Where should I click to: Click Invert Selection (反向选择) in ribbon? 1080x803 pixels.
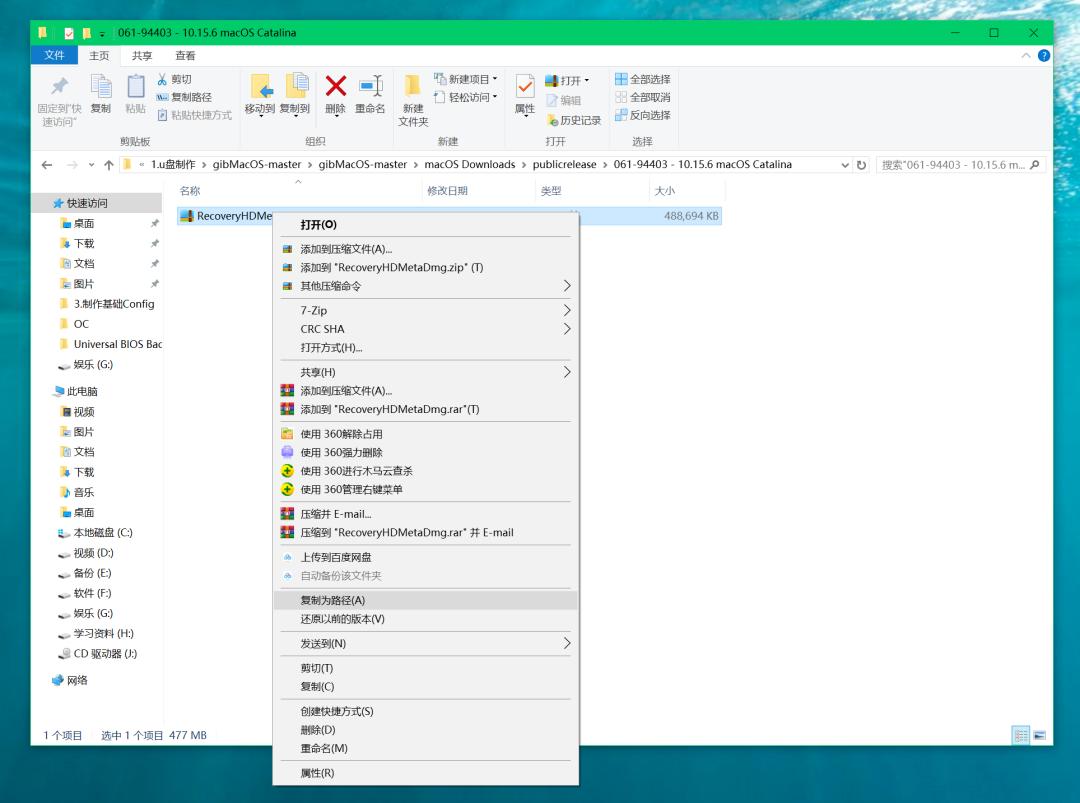pyautogui.click(x=642, y=115)
